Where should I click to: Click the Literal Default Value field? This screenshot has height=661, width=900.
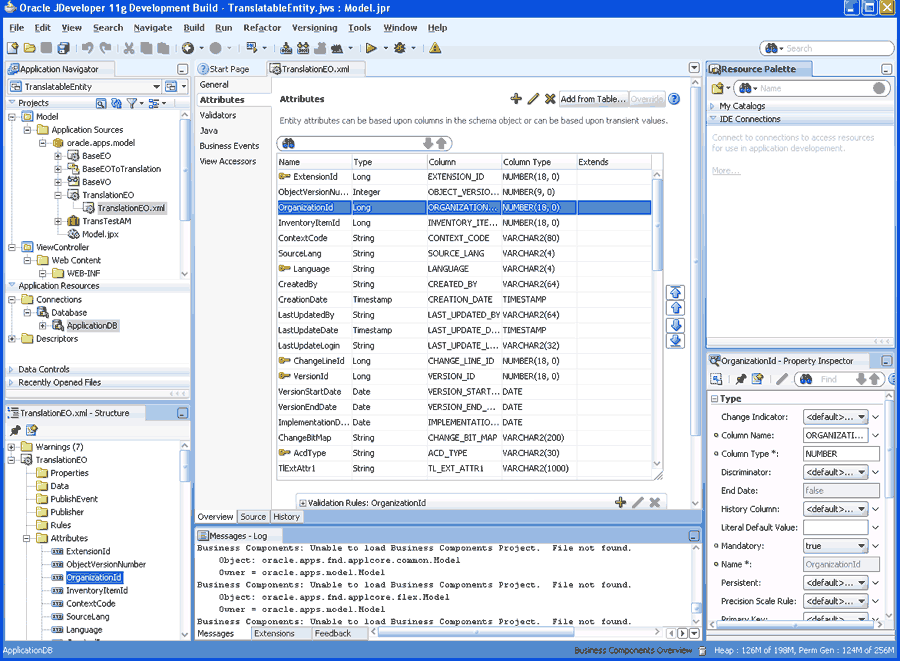click(x=836, y=527)
